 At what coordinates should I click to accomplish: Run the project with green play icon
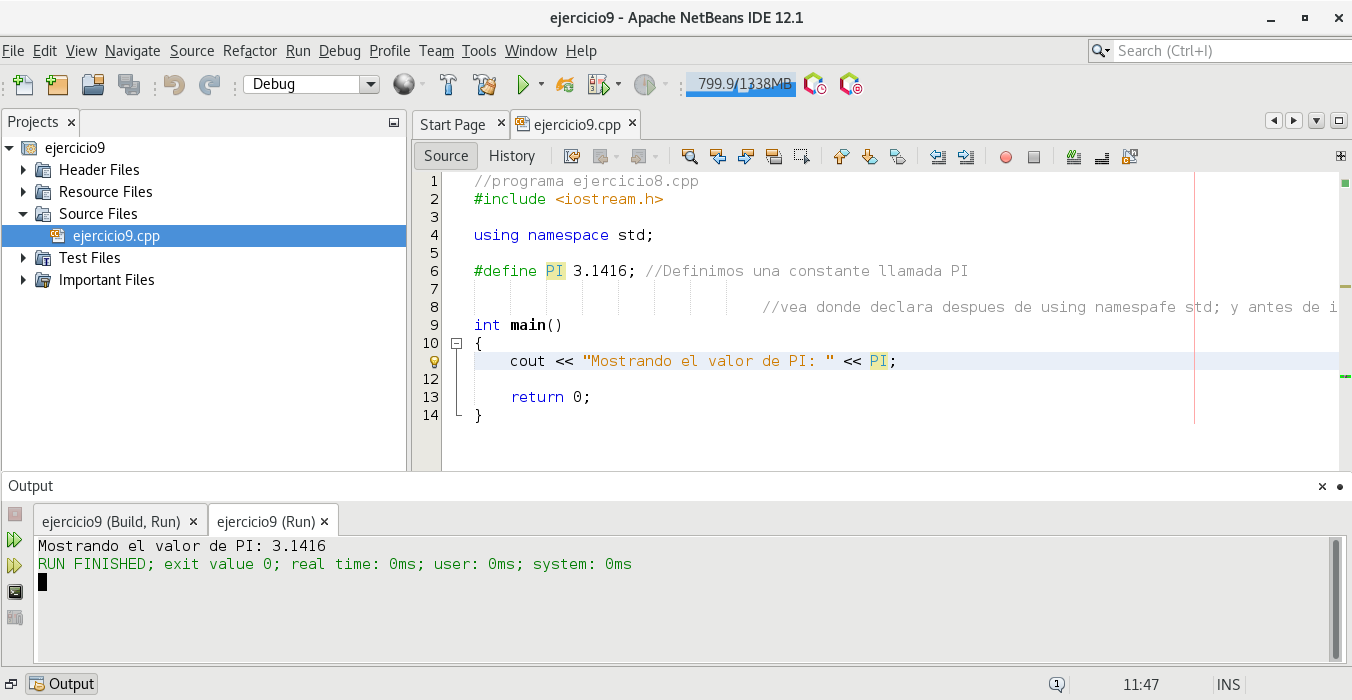522,85
